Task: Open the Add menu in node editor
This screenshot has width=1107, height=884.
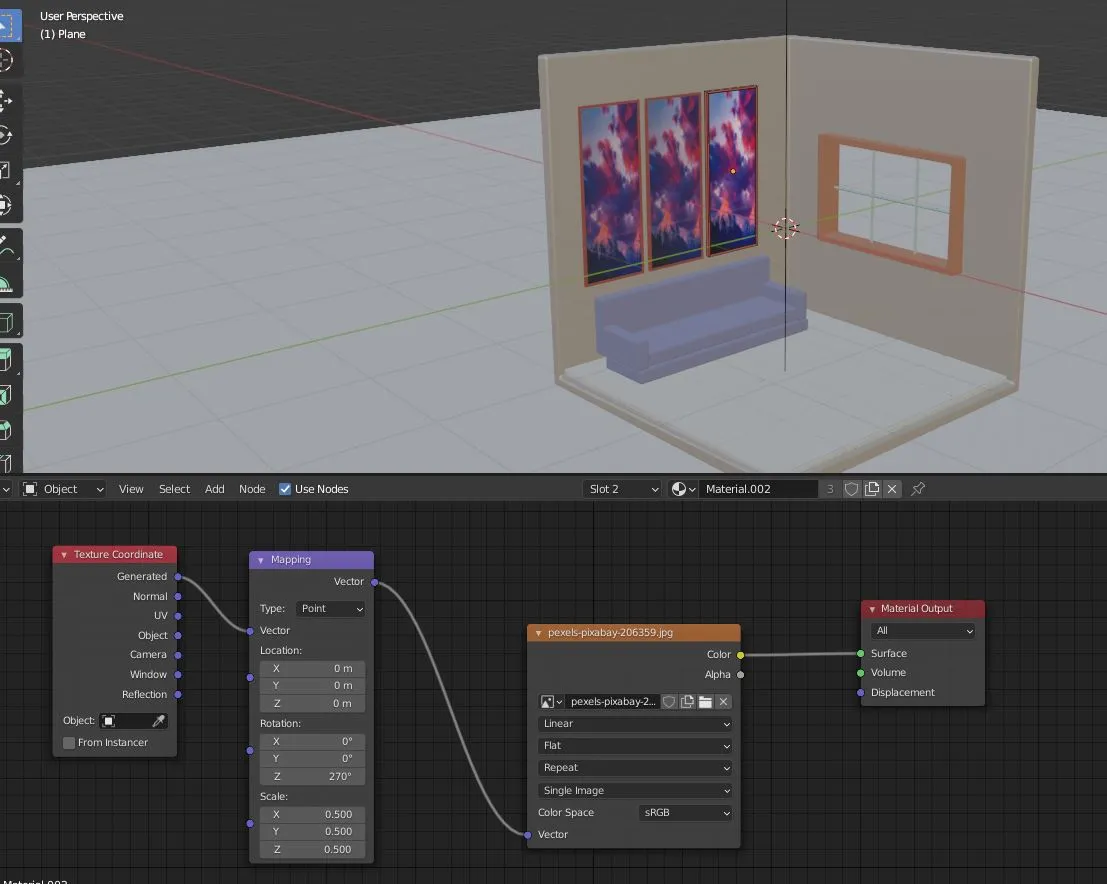Action: click(215, 489)
